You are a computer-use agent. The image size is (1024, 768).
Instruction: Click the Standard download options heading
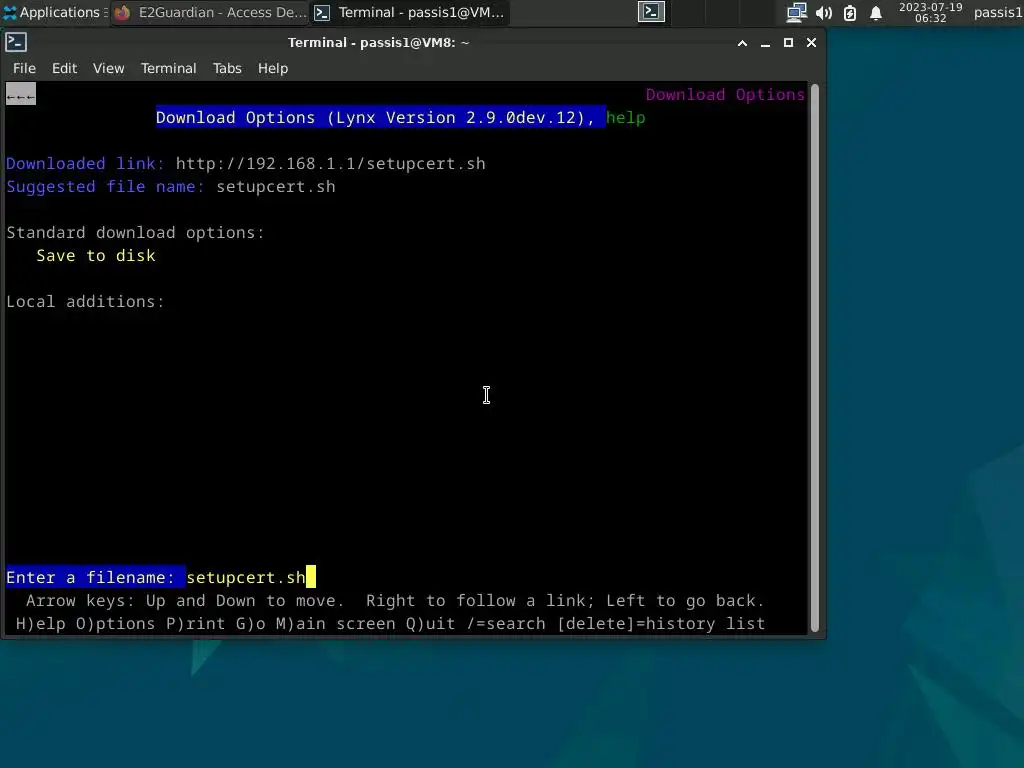(135, 232)
